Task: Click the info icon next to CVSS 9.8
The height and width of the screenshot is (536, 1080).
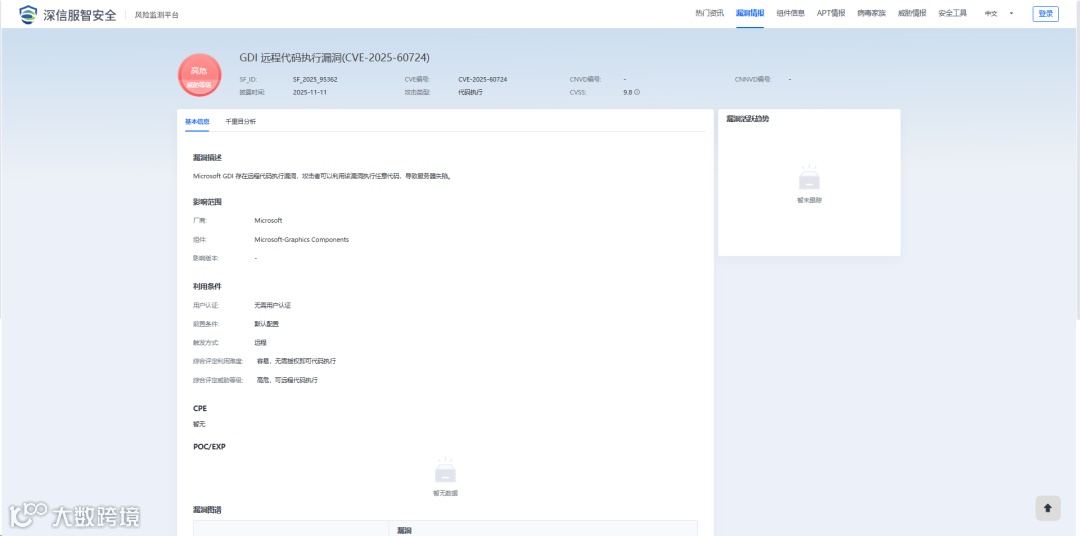Action: (637, 92)
